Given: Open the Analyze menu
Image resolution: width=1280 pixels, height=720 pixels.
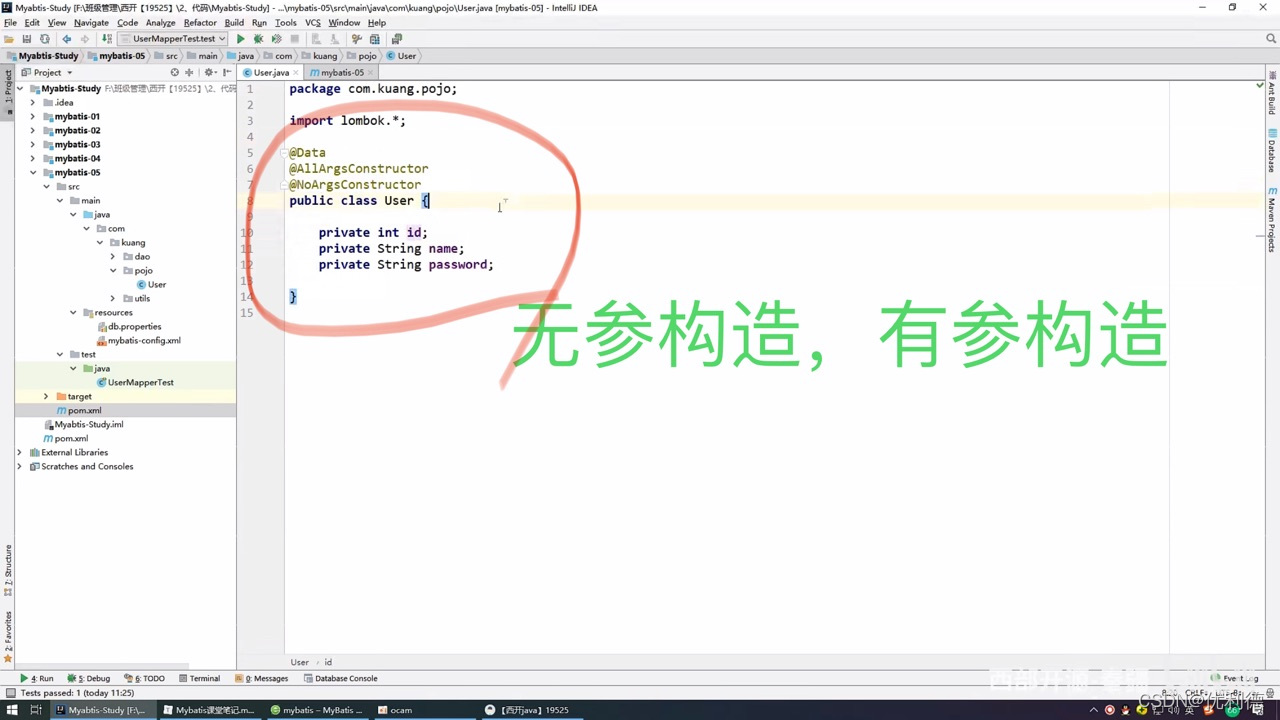Looking at the screenshot, I should click(160, 22).
